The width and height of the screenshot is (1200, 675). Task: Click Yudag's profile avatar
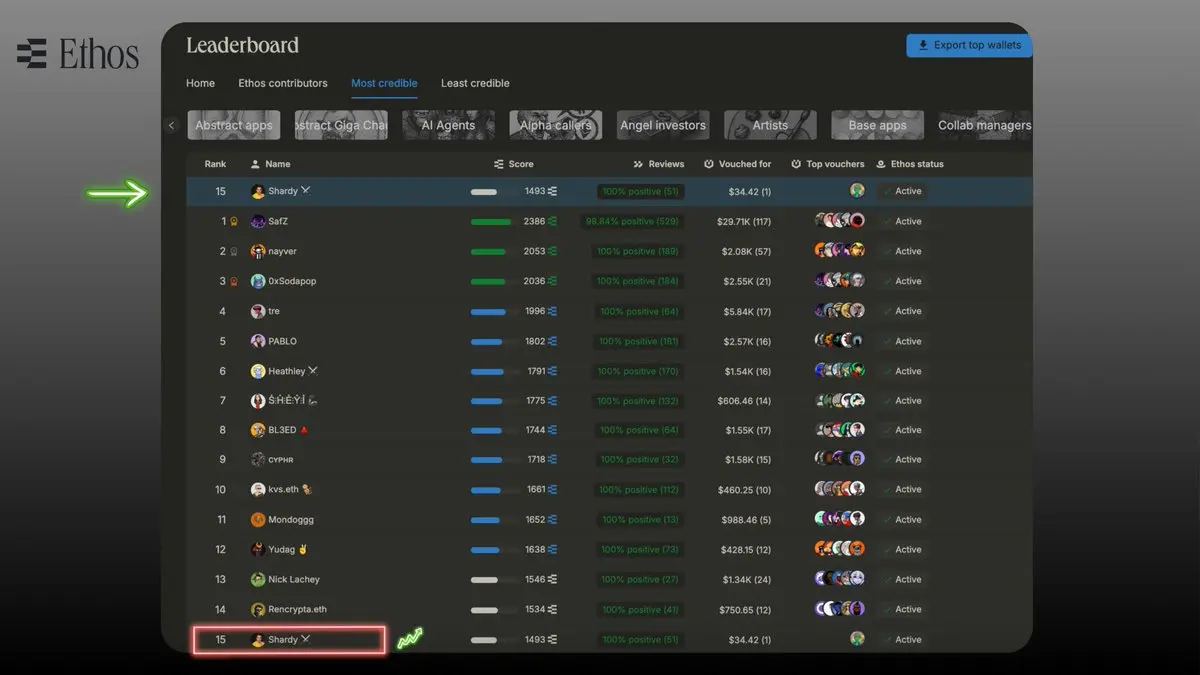[258, 549]
